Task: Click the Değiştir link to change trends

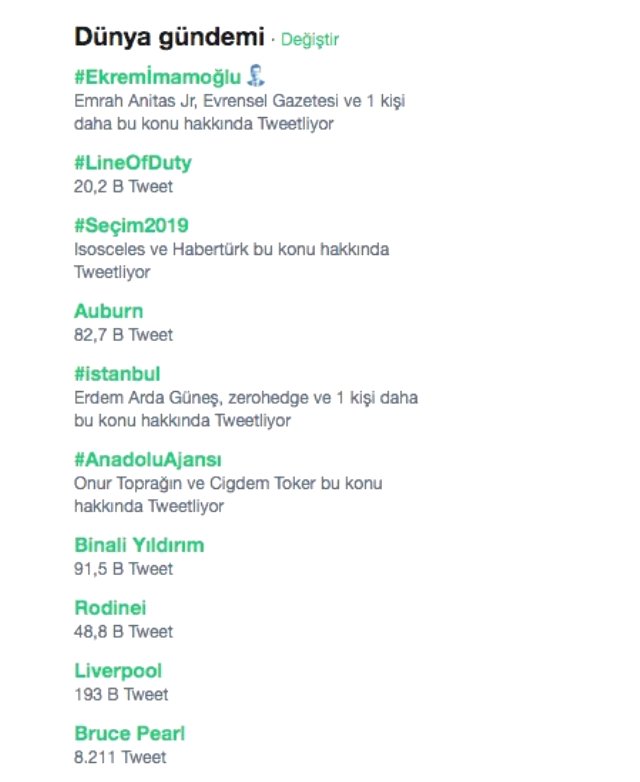Action: [x=310, y=39]
